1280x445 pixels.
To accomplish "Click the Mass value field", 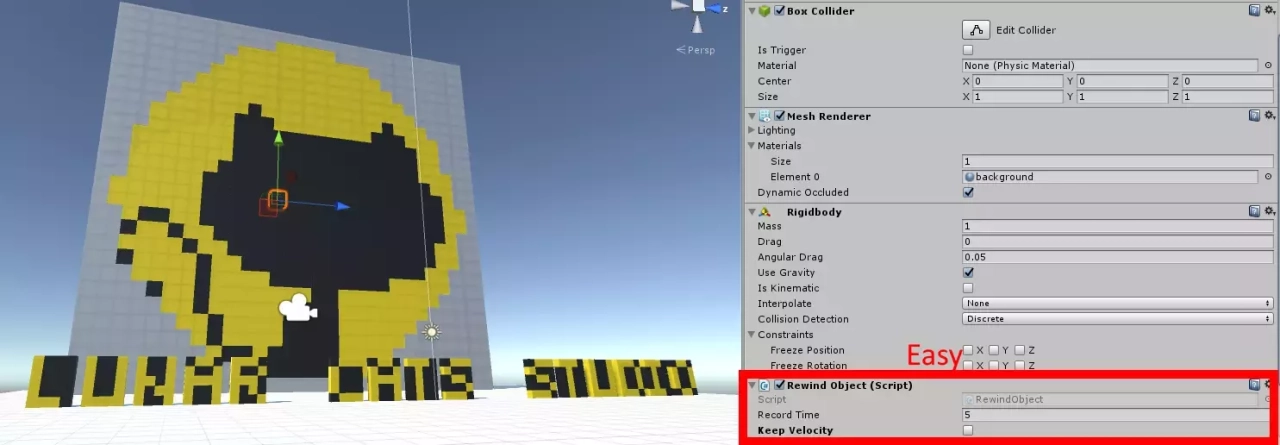I will [1118, 226].
